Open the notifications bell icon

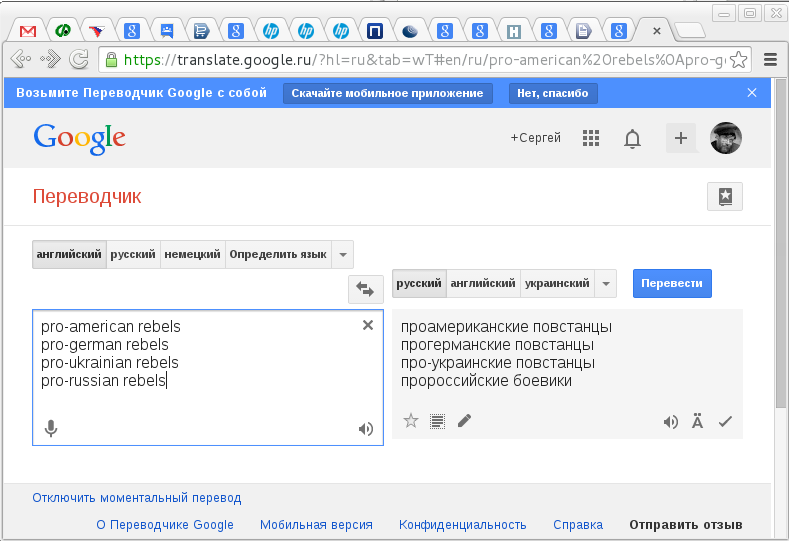pos(632,138)
